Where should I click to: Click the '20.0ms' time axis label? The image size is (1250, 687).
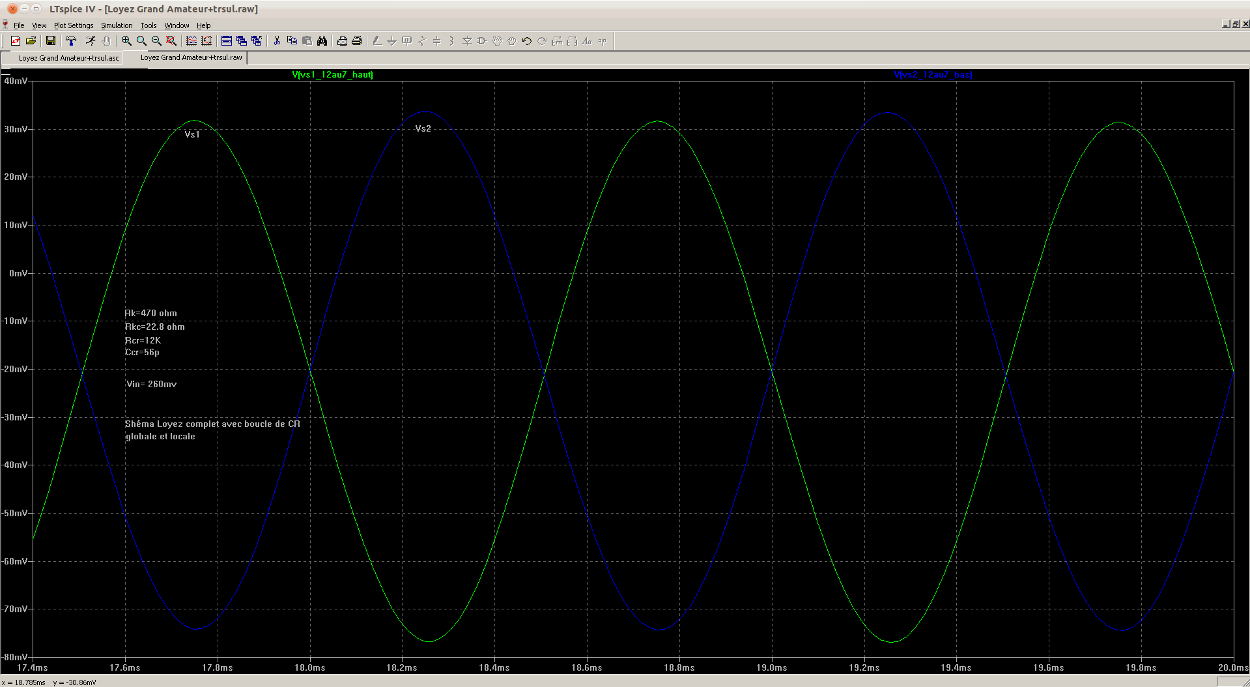pyautogui.click(x=1232, y=667)
